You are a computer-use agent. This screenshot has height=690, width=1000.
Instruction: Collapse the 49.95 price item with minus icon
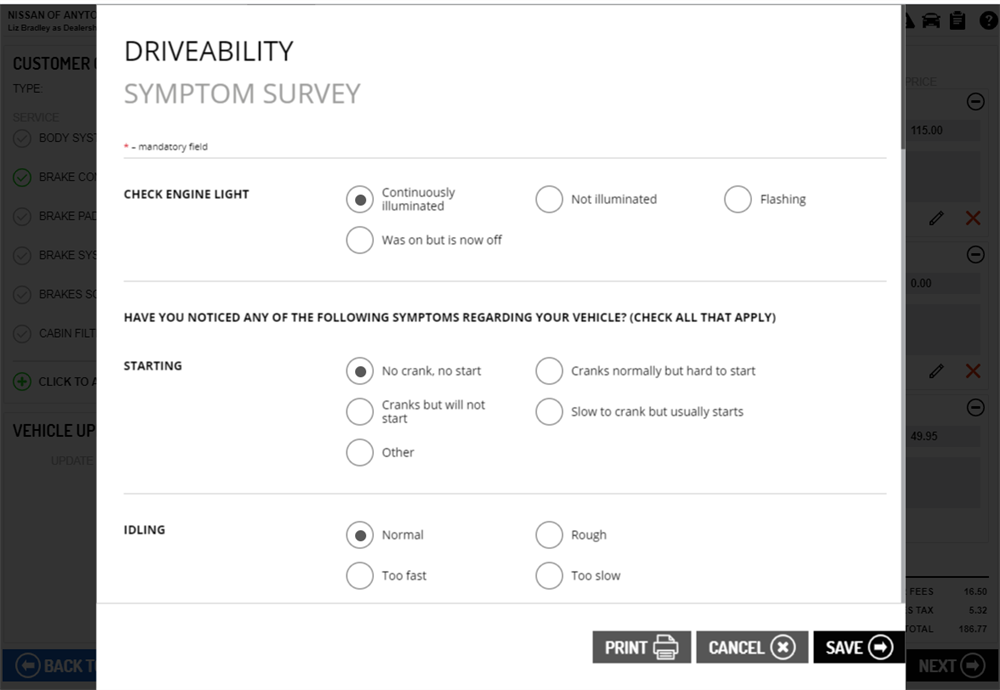pyautogui.click(x=975, y=408)
